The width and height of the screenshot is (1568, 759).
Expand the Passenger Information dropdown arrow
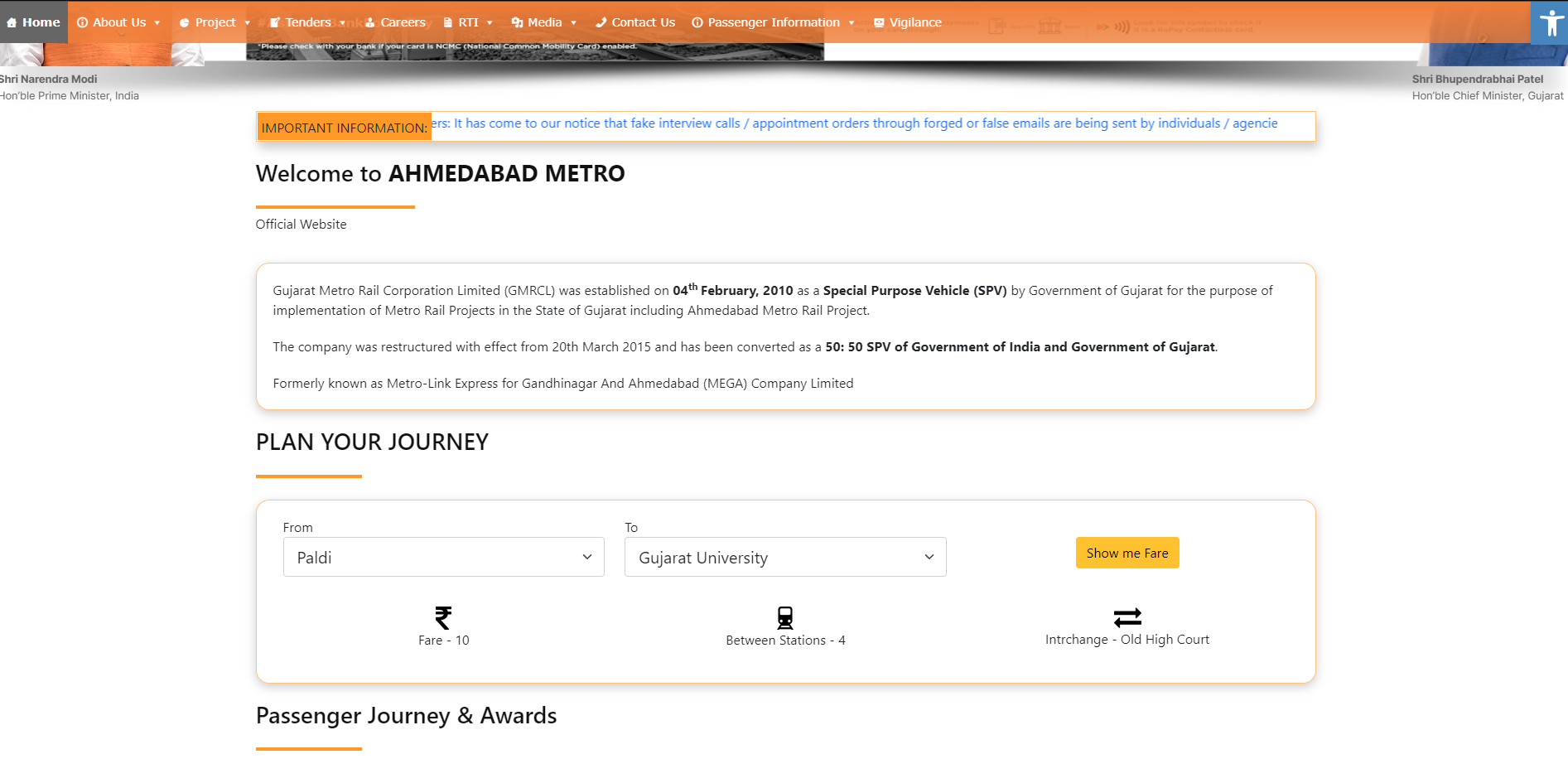851,23
